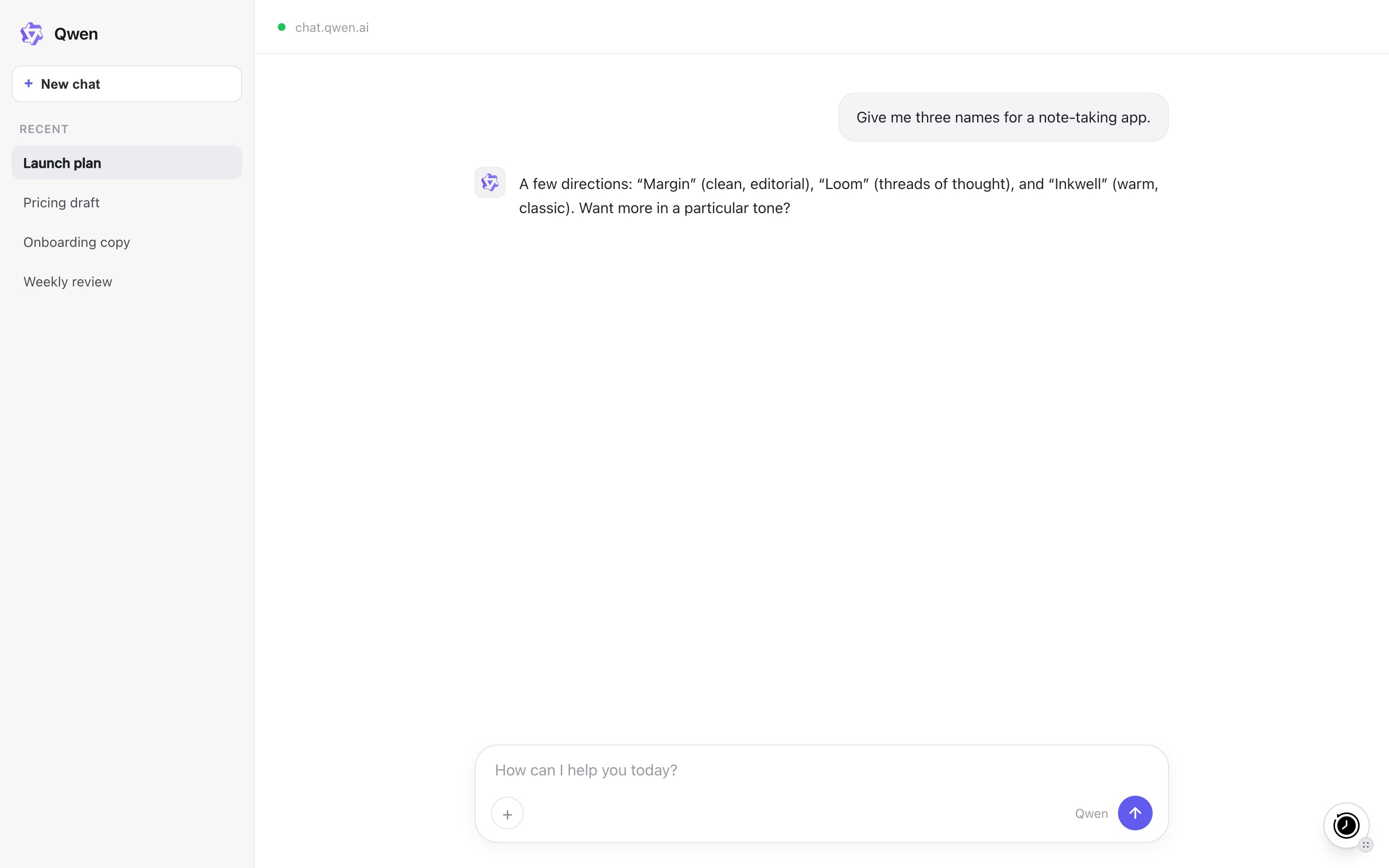Screen dimensions: 1389x868
Task: Open the Launch plan conversation
Action: click(127, 163)
